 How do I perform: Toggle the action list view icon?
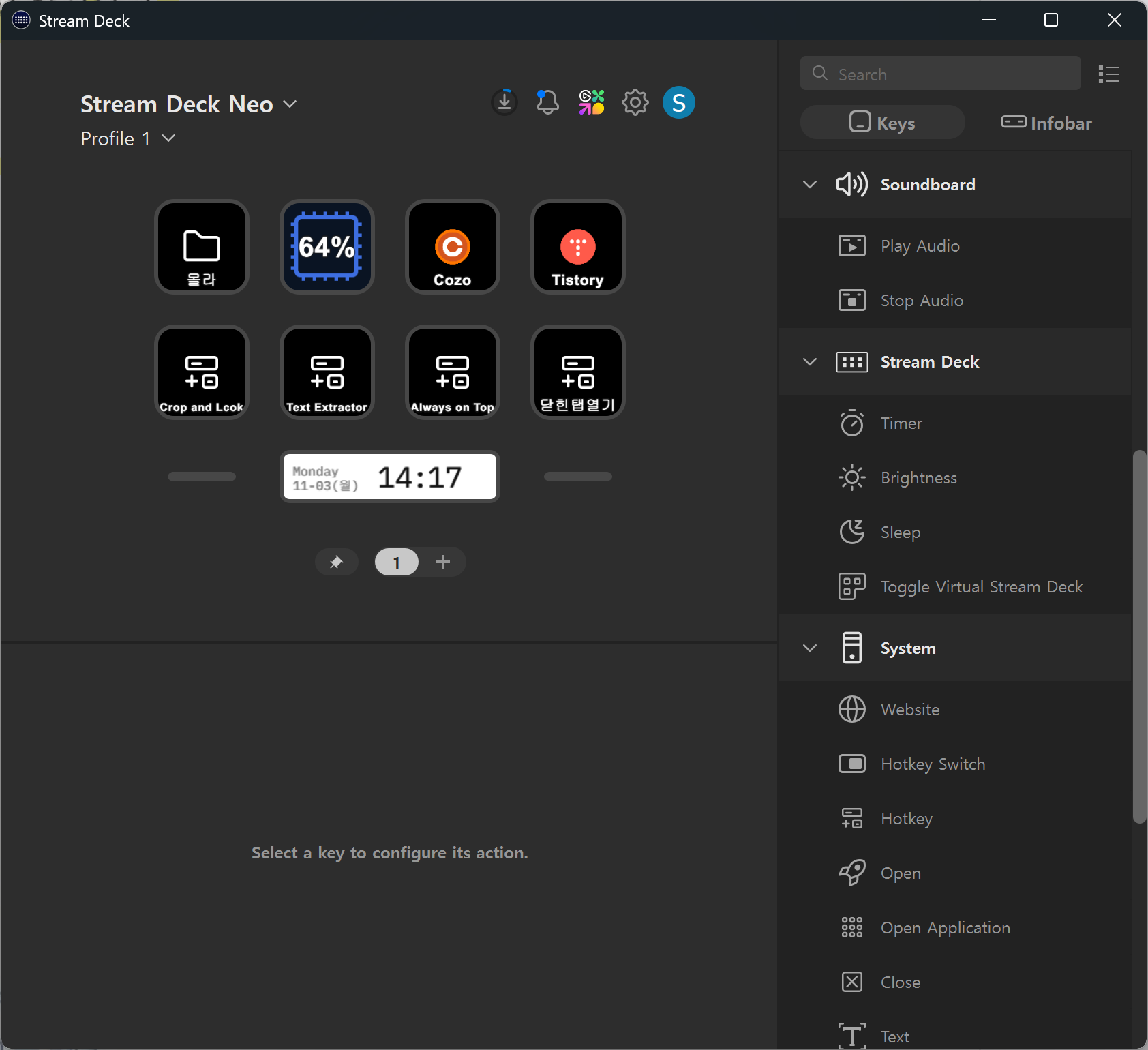click(1109, 74)
